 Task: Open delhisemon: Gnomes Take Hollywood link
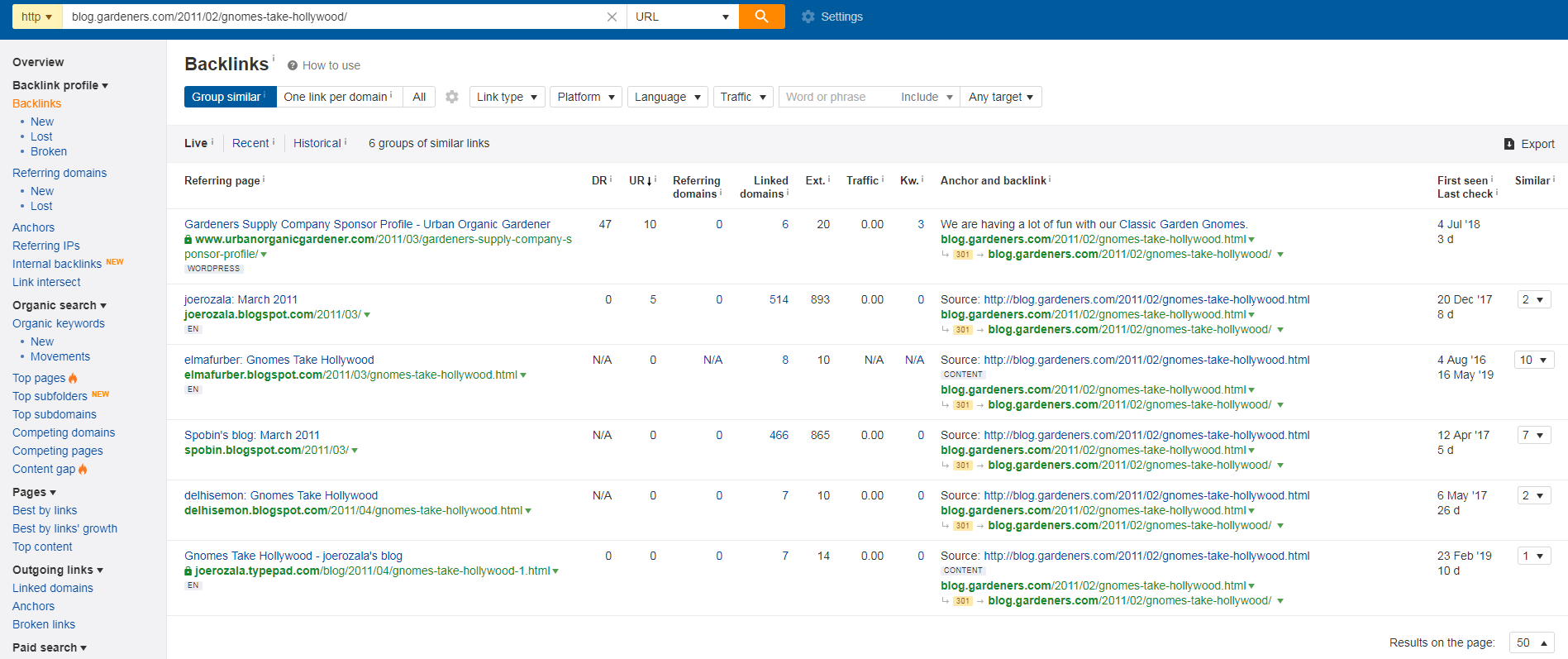[x=281, y=495]
